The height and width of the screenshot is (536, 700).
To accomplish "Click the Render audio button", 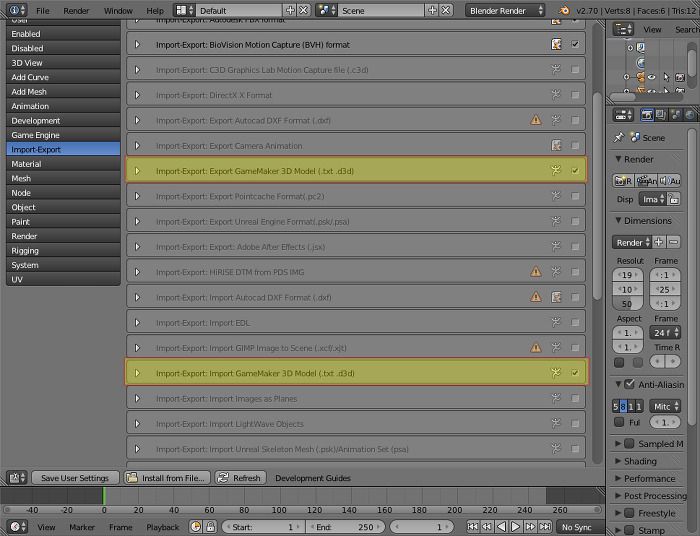I will pos(669,181).
